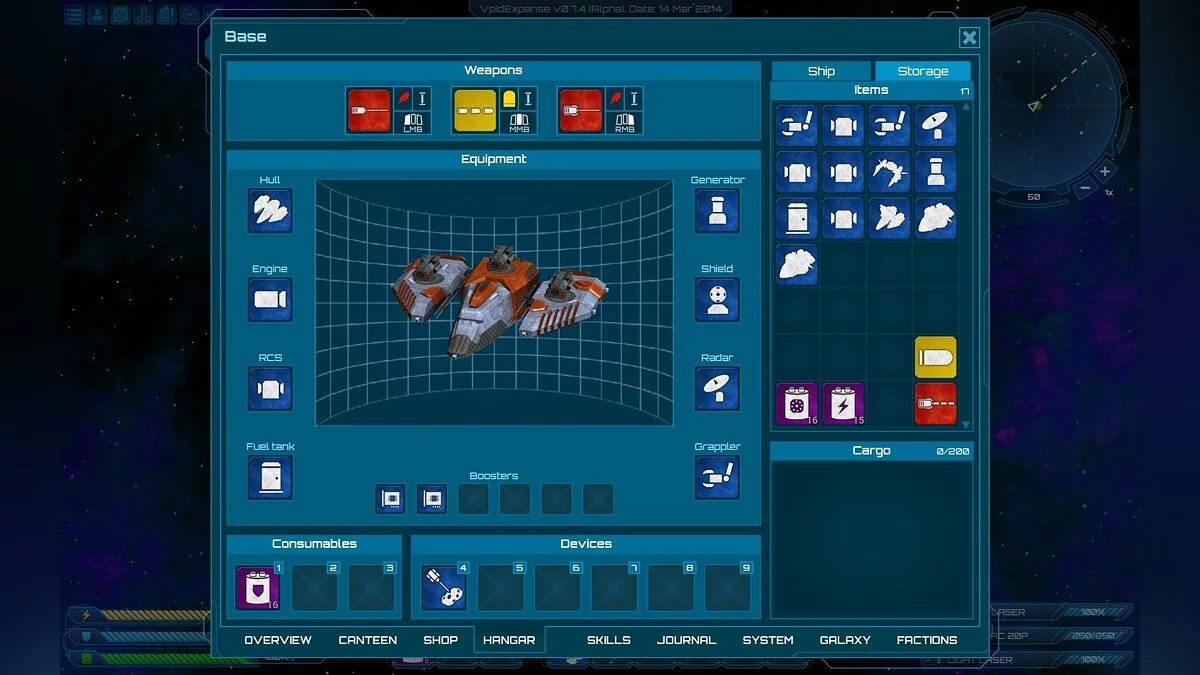Open the Shop section
This screenshot has width=1200, height=675.
click(x=440, y=640)
